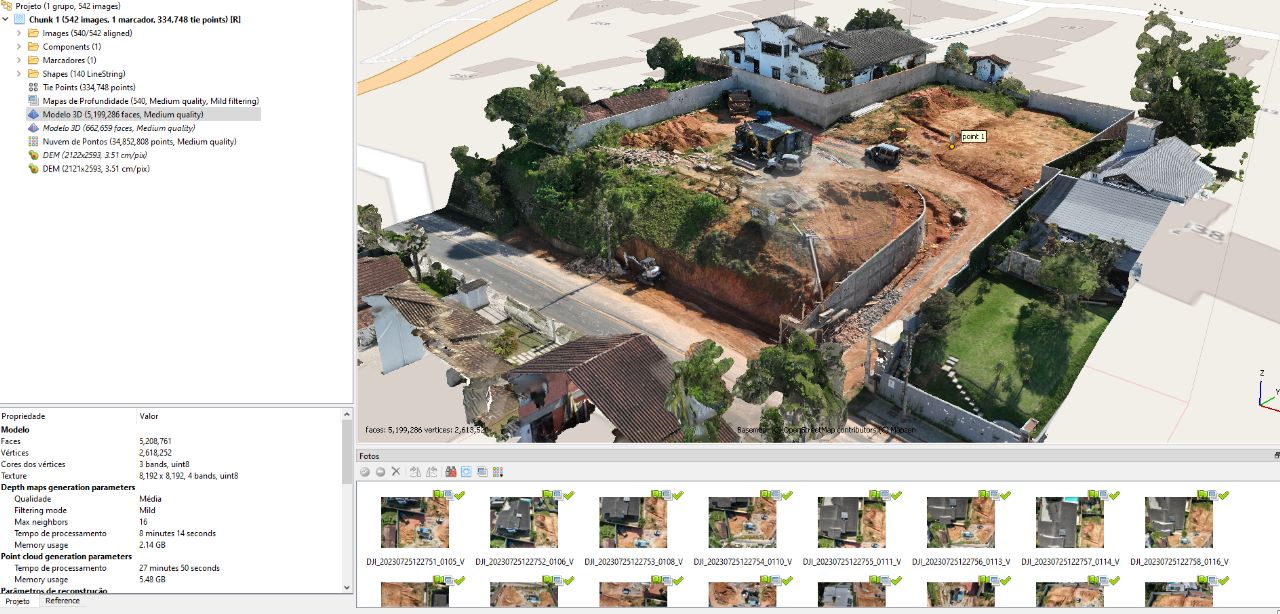Switch to the Projeto tab
1280x614 pixels.
[18, 601]
